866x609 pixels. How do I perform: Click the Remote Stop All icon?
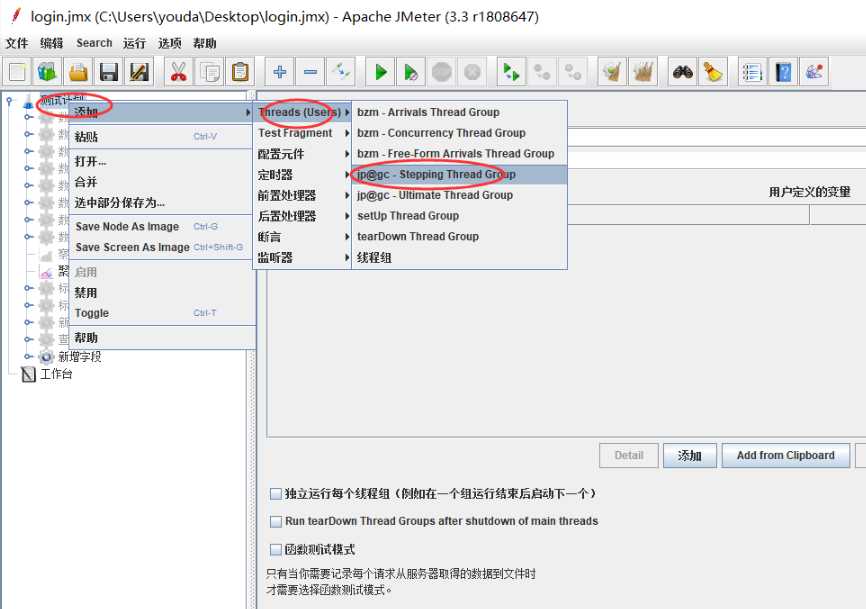tap(542, 72)
